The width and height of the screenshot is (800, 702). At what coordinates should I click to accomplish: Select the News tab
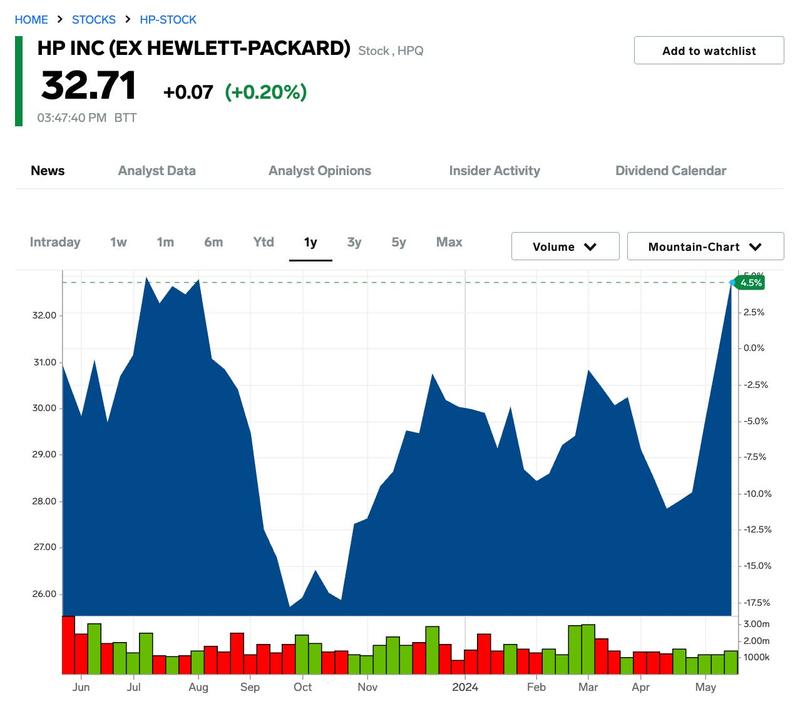(47, 170)
